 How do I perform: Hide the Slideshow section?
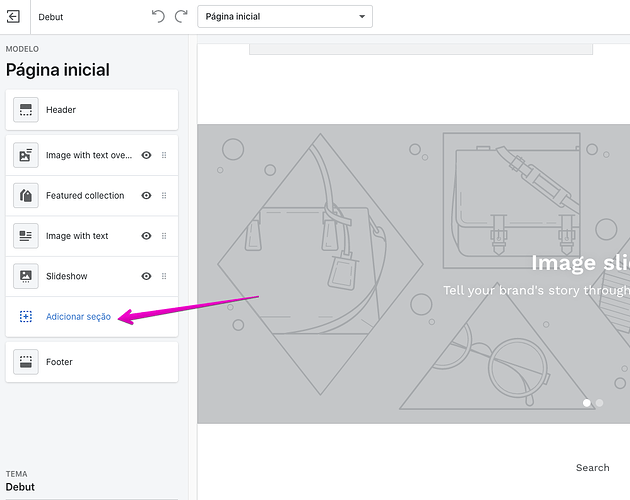tap(146, 276)
